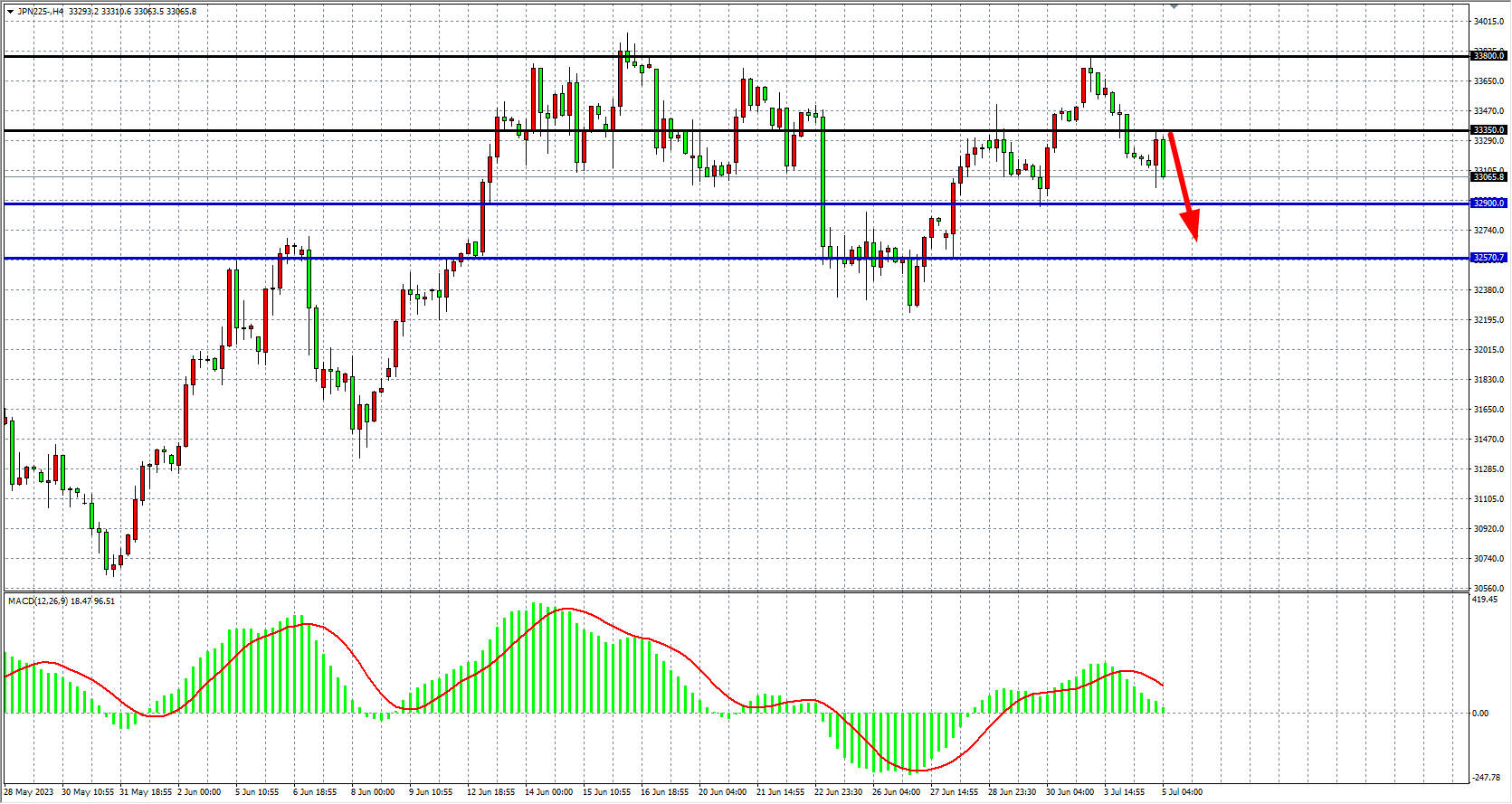The image size is (1512, 804).
Task: Click the JPN225-,H4 symbol title text
Action: (41, 12)
